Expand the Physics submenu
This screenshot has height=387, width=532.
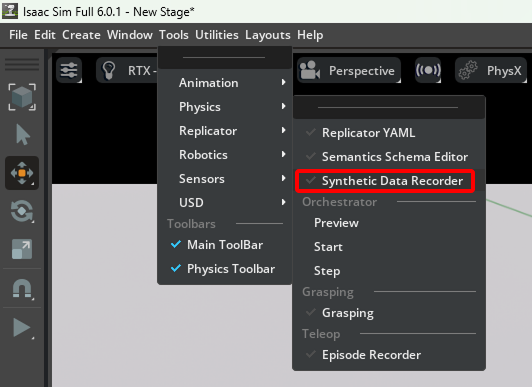[225, 107]
